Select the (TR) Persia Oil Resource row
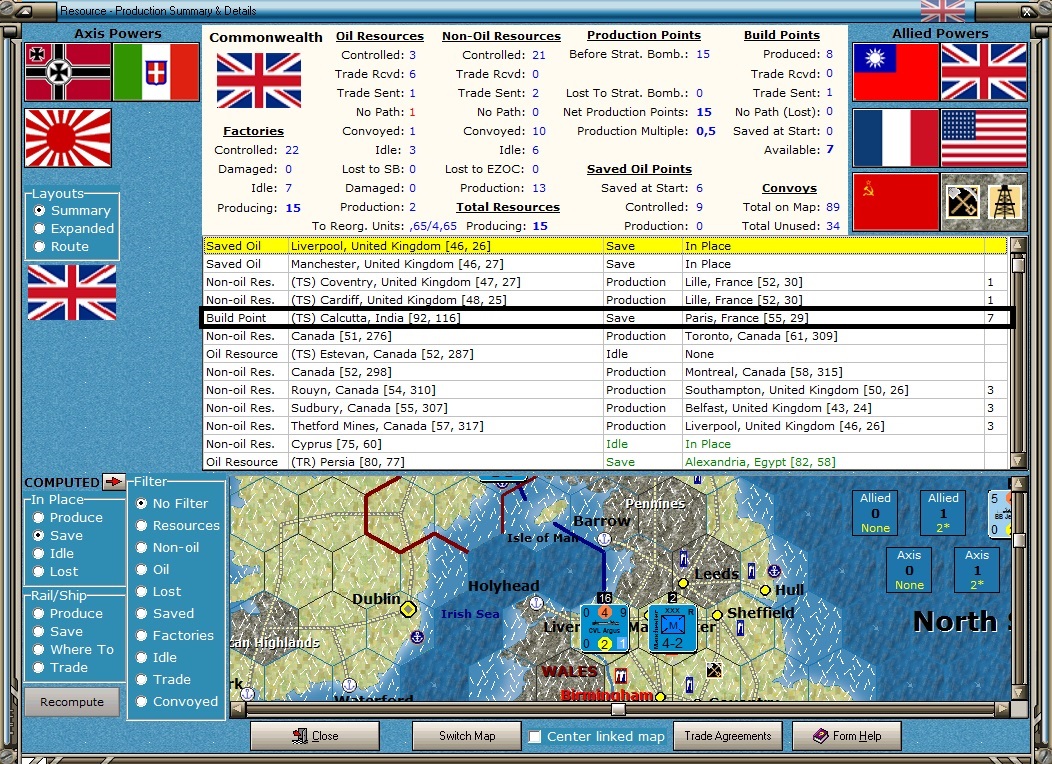Screen dimensions: 1052x764 click(604, 462)
